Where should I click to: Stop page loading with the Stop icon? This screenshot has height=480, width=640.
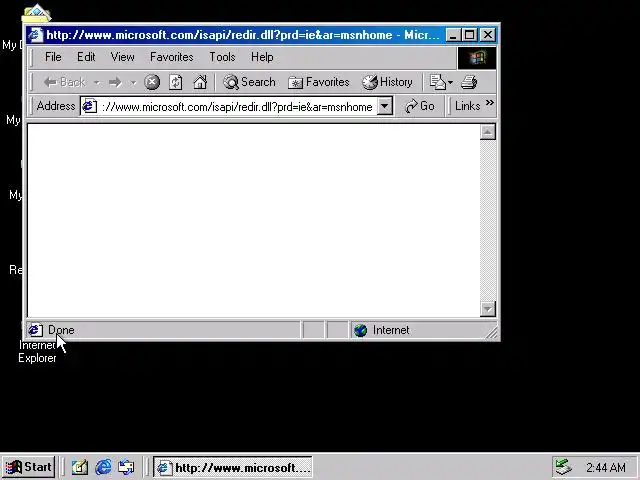click(x=152, y=82)
